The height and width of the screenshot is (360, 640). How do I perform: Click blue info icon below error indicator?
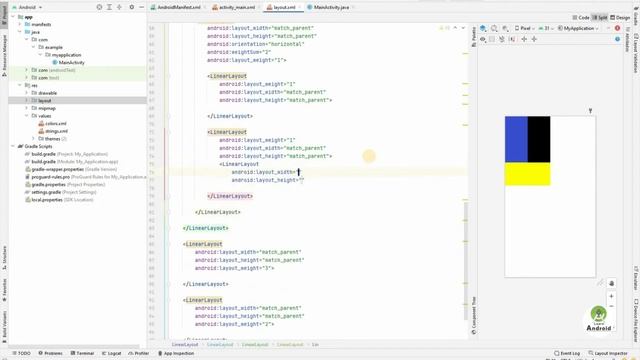[618, 39]
